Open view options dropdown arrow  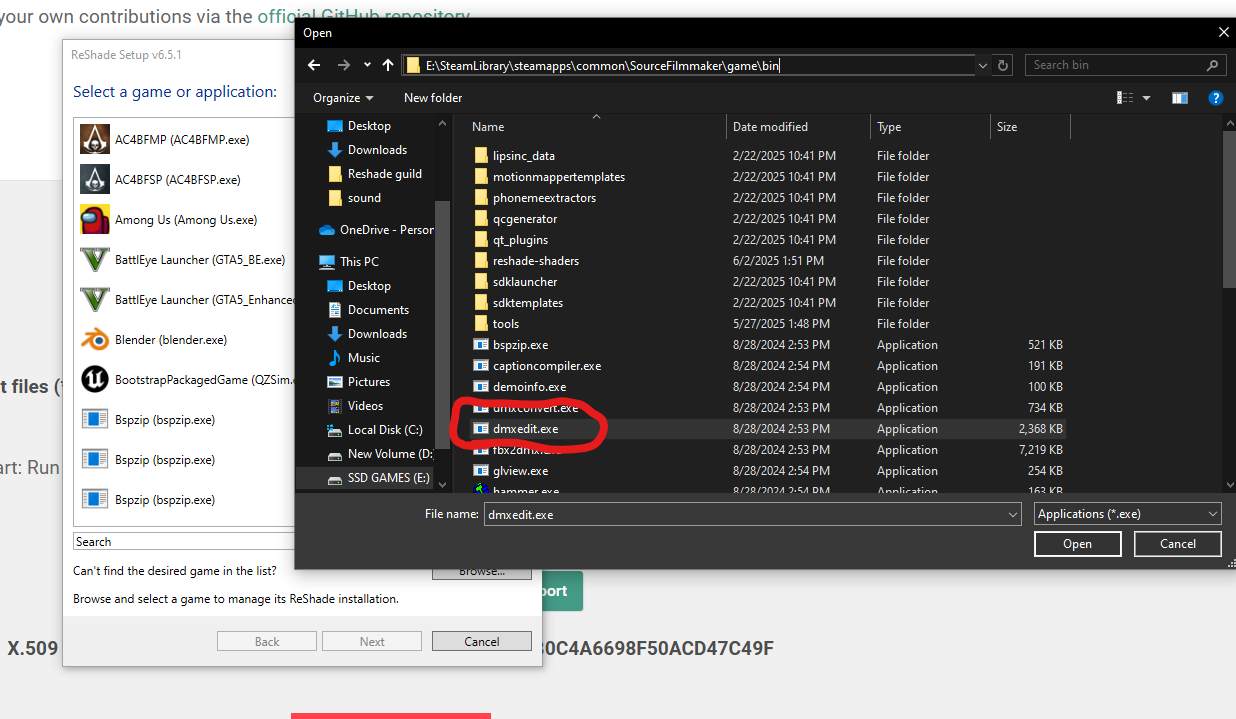1146,98
